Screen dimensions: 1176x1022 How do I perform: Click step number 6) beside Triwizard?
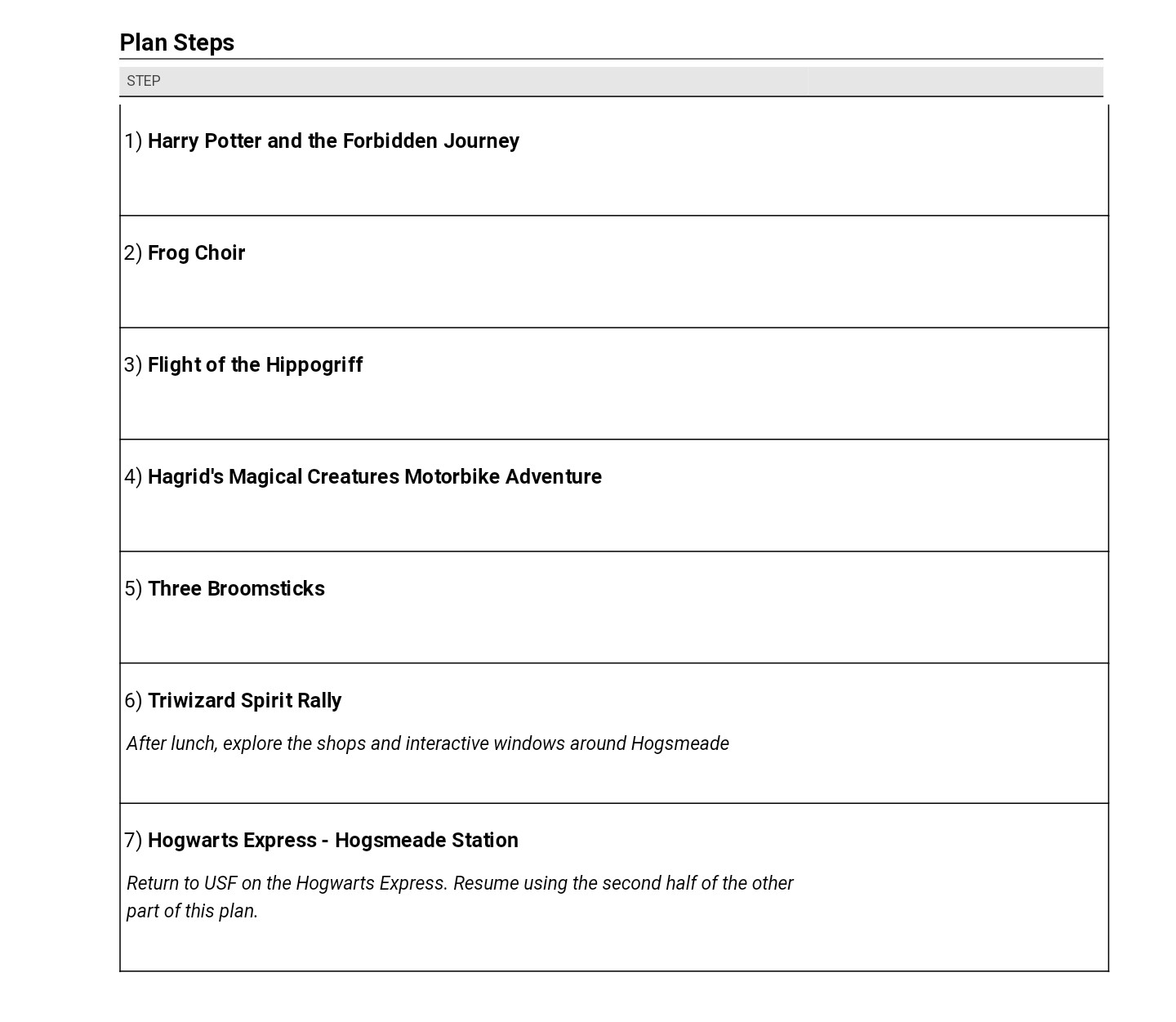pos(133,701)
